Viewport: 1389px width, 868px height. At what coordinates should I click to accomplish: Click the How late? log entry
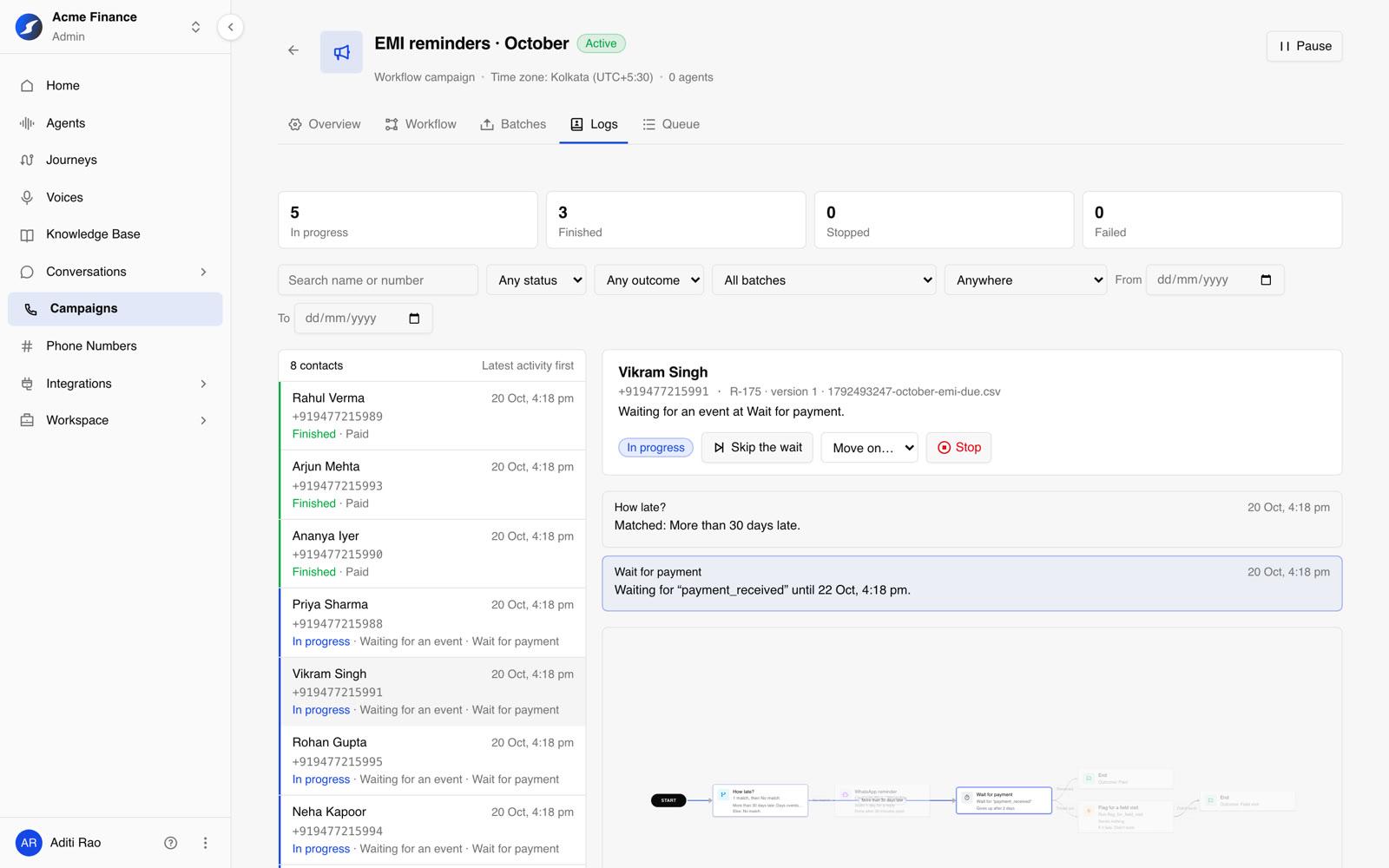pos(972,519)
